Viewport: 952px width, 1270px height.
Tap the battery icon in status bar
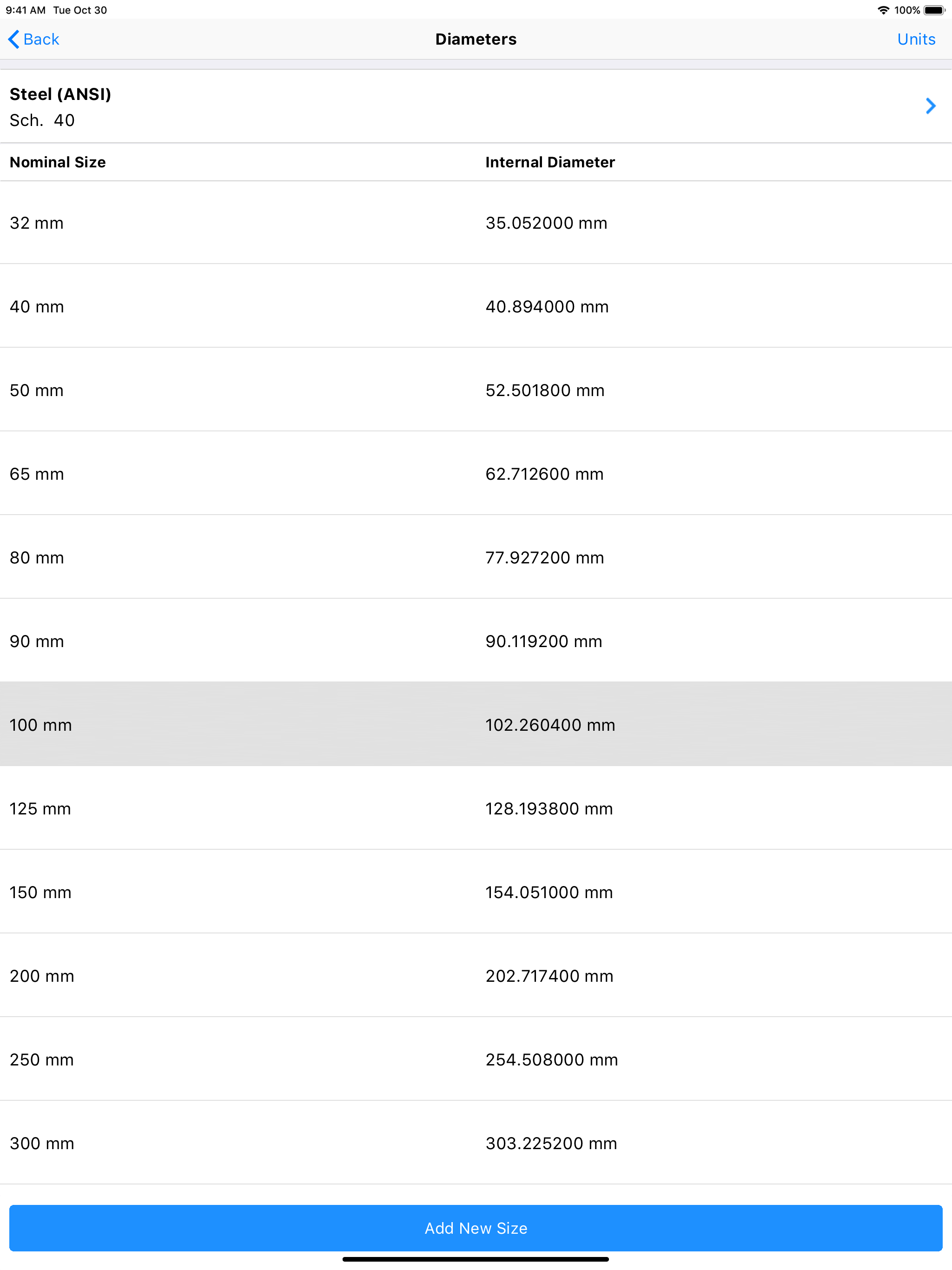[x=934, y=10]
